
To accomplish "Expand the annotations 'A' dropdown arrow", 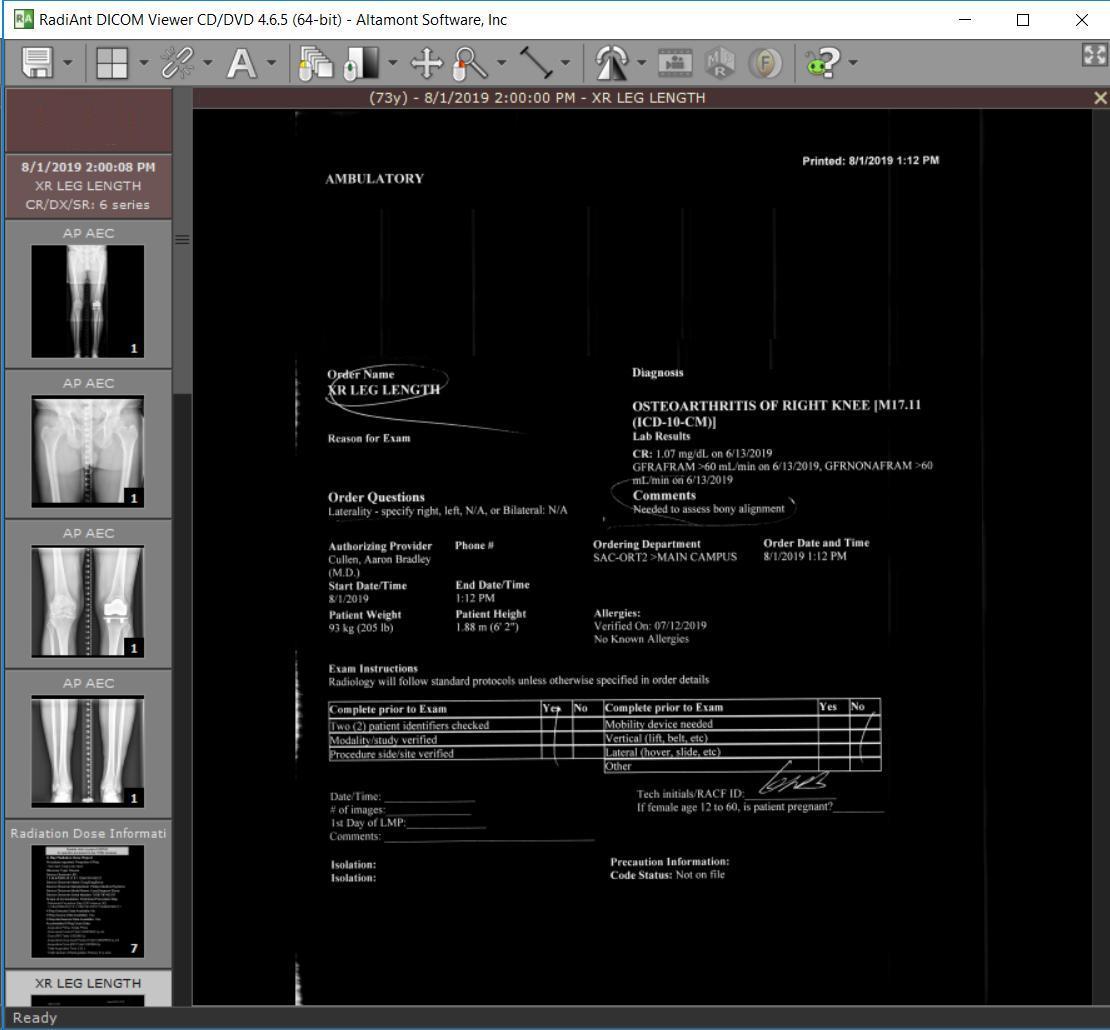I will (271, 62).
